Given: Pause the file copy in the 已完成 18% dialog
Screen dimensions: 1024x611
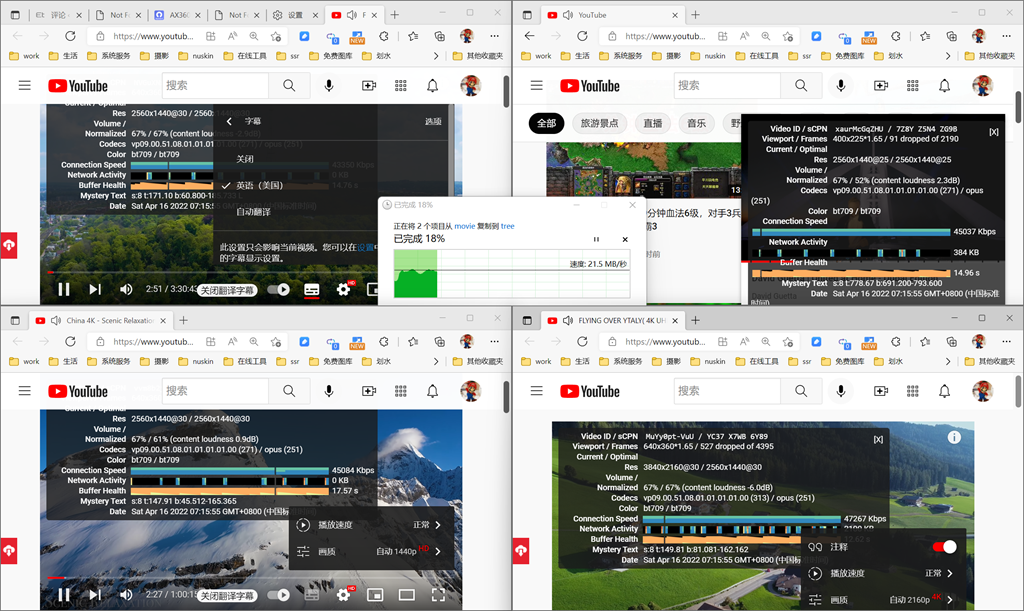Looking at the screenshot, I should [596, 240].
